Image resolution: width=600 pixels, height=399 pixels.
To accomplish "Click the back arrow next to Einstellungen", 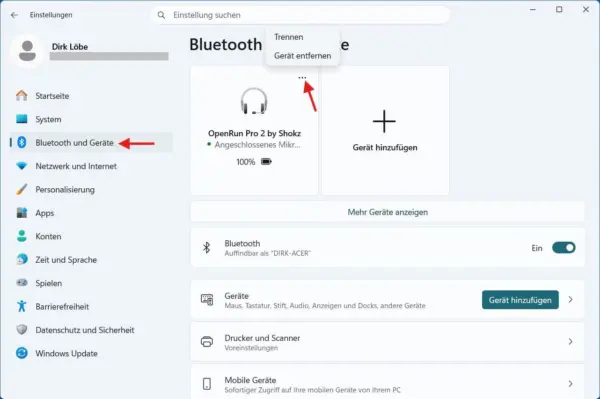I will [15, 15].
